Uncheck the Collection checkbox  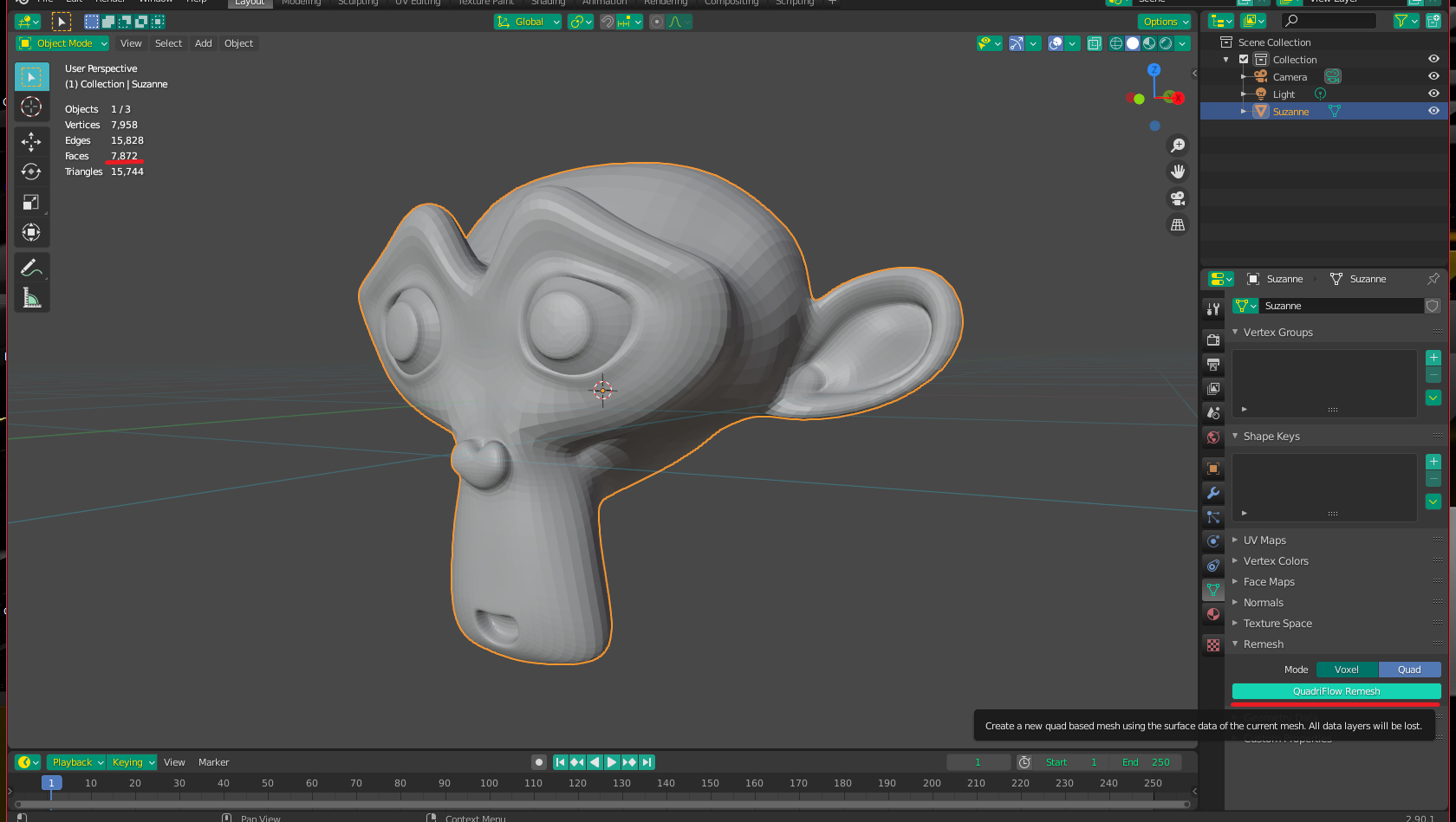click(1244, 59)
